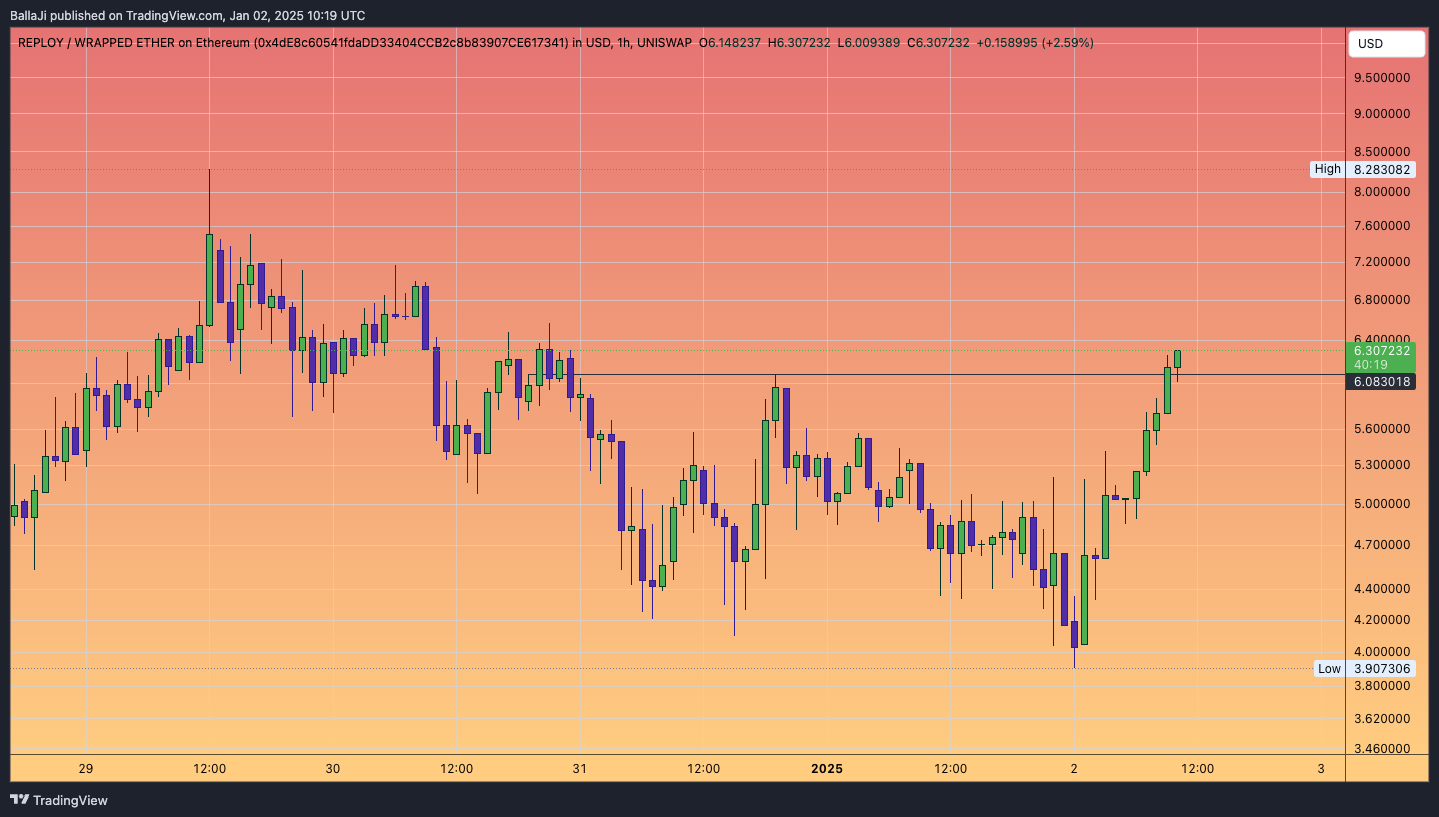Click the 9.000000 price axis label
Viewport: 1439px width, 817px height.
coord(1382,114)
